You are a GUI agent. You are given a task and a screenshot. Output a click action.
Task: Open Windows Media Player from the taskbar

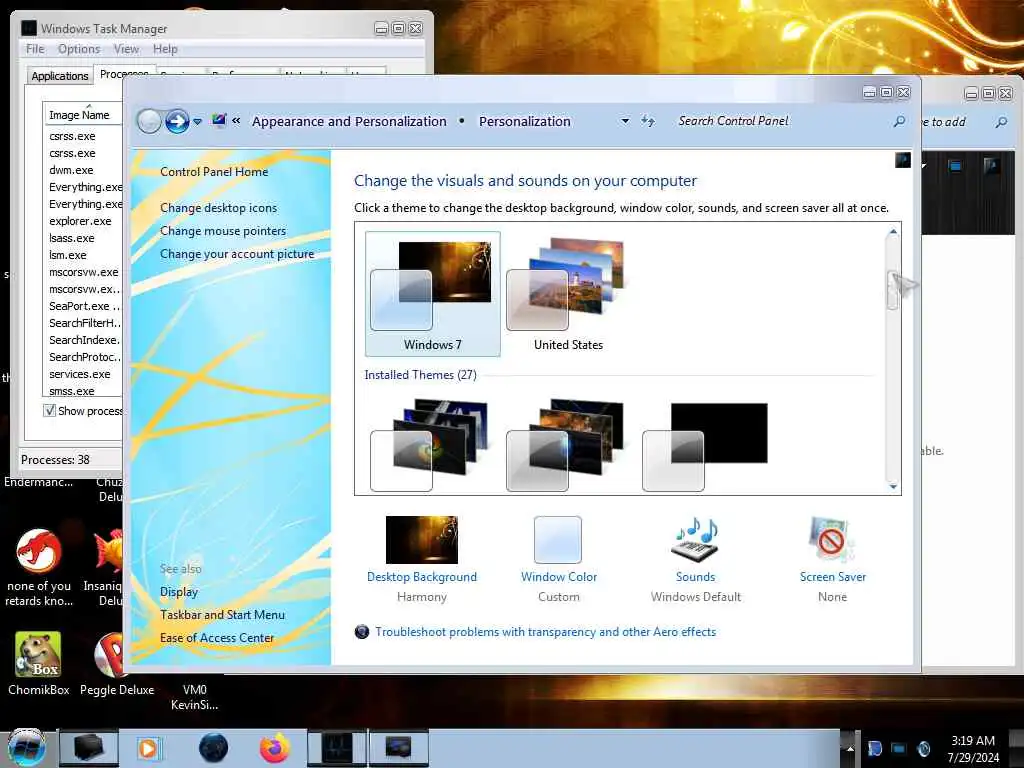click(148, 748)
